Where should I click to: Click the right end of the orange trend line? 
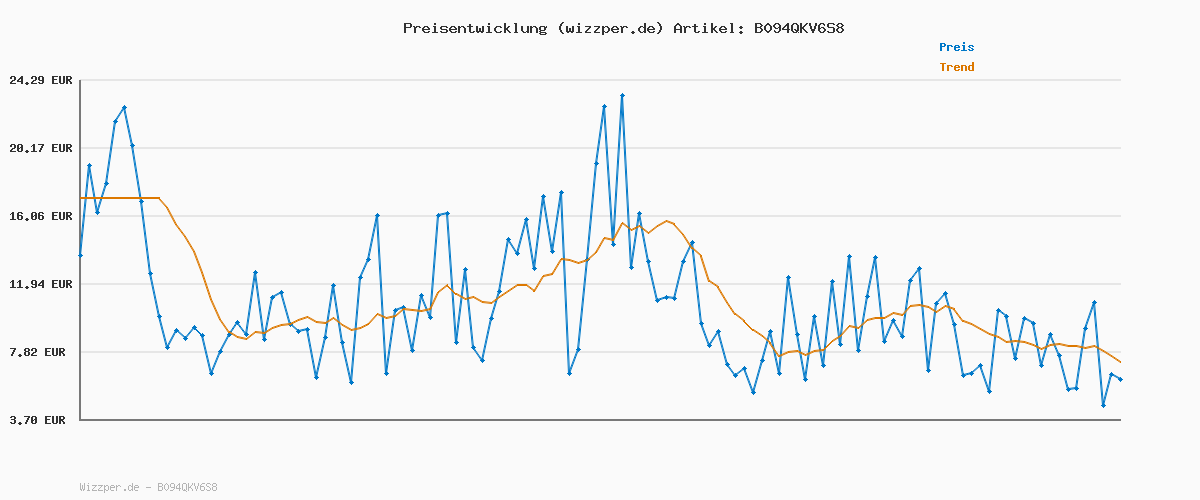pos(1120,362)
